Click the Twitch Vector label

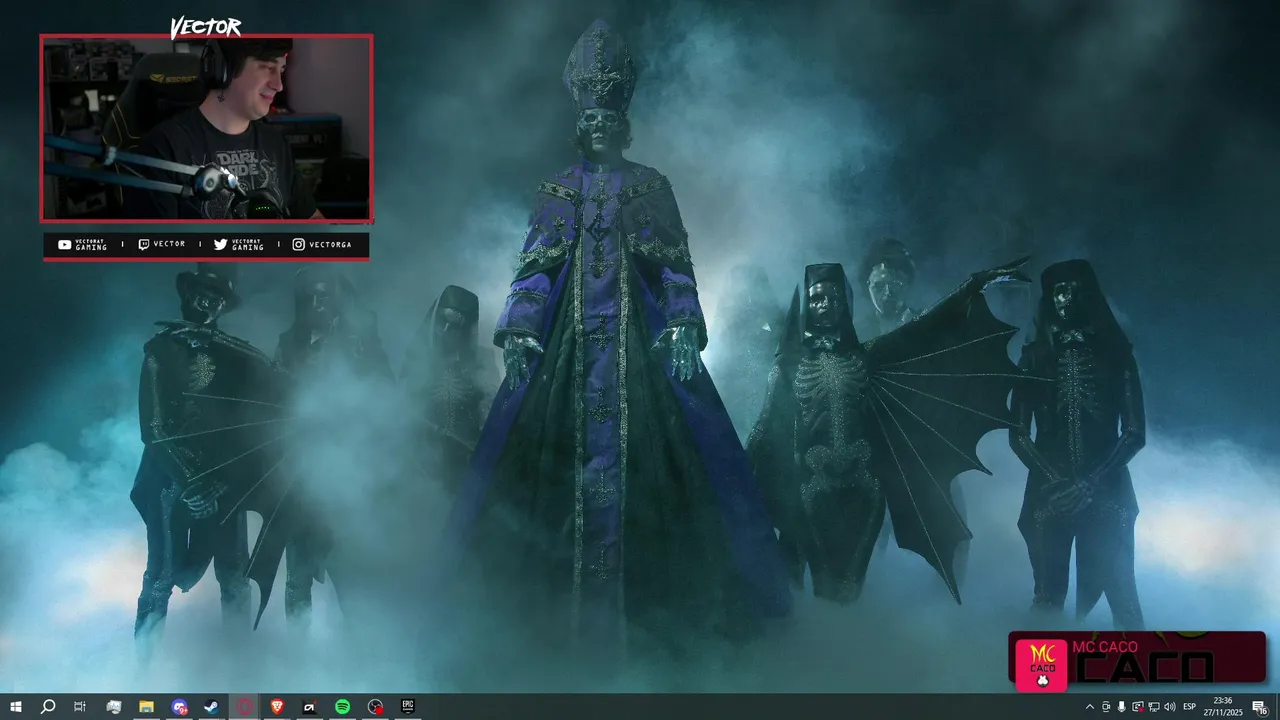tap(161, 244)
